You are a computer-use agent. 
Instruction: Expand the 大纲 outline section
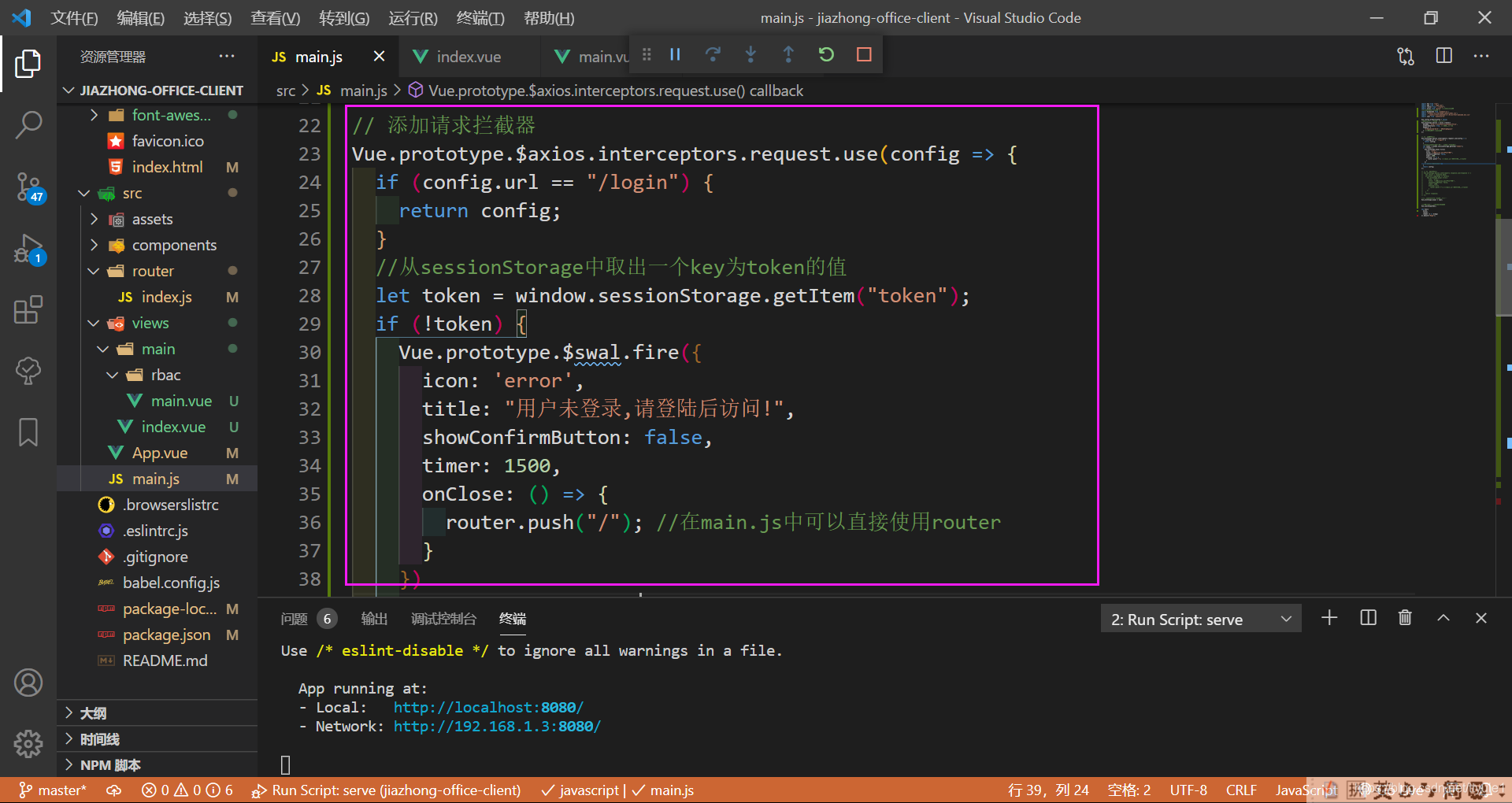pyautogui.click(x=157, y=713)
